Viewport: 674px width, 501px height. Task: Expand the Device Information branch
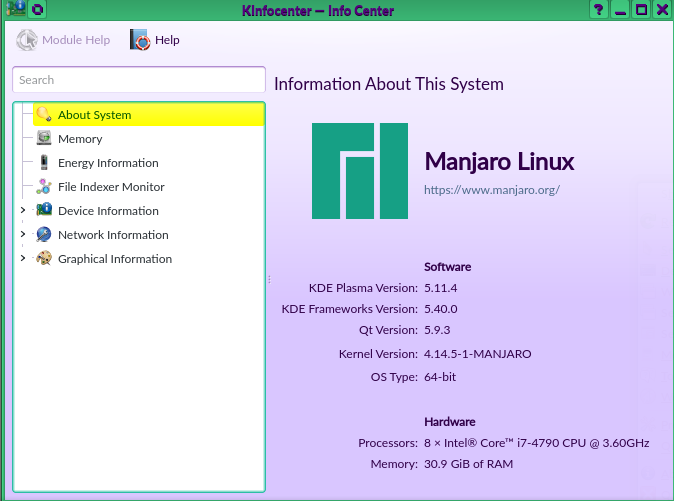coord(23,211)
